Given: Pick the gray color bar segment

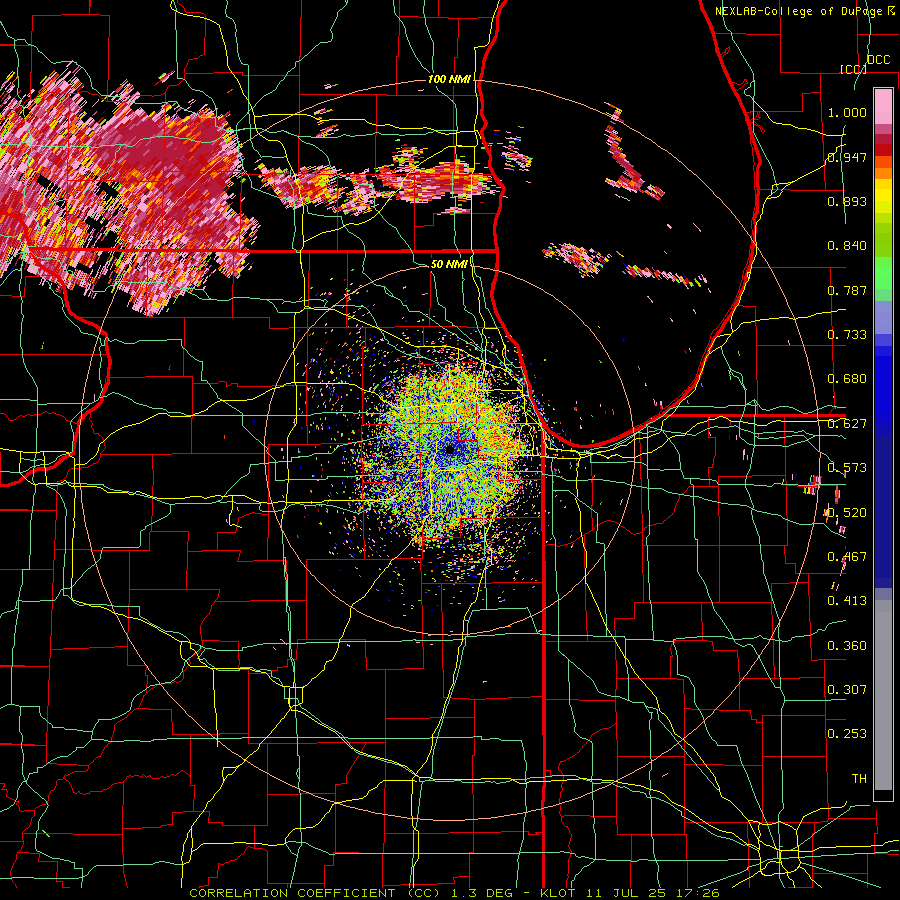Looking at the screenshot, I should coord(883,695).
